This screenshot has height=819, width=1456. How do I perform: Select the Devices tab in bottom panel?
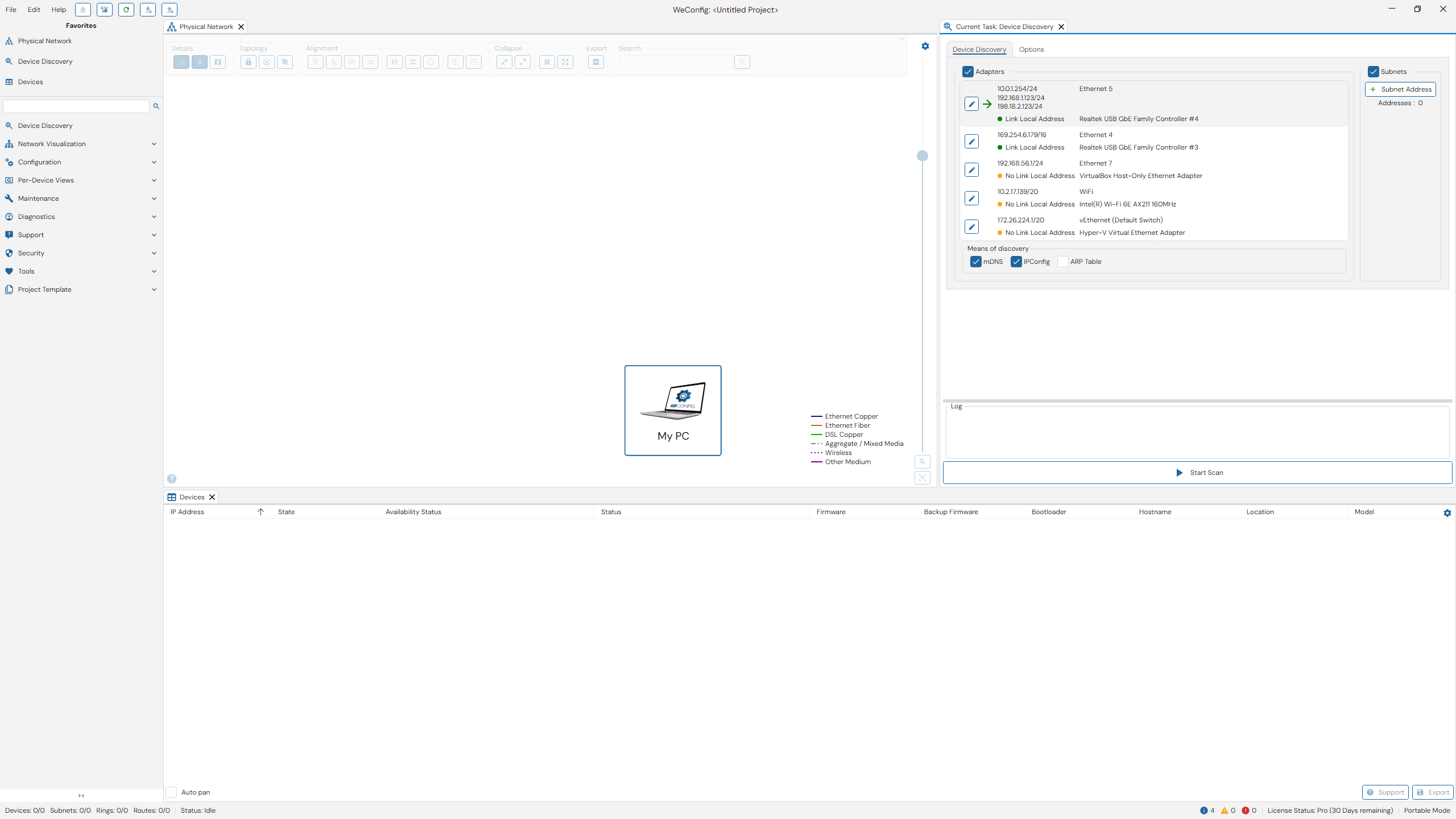(192, 497)
